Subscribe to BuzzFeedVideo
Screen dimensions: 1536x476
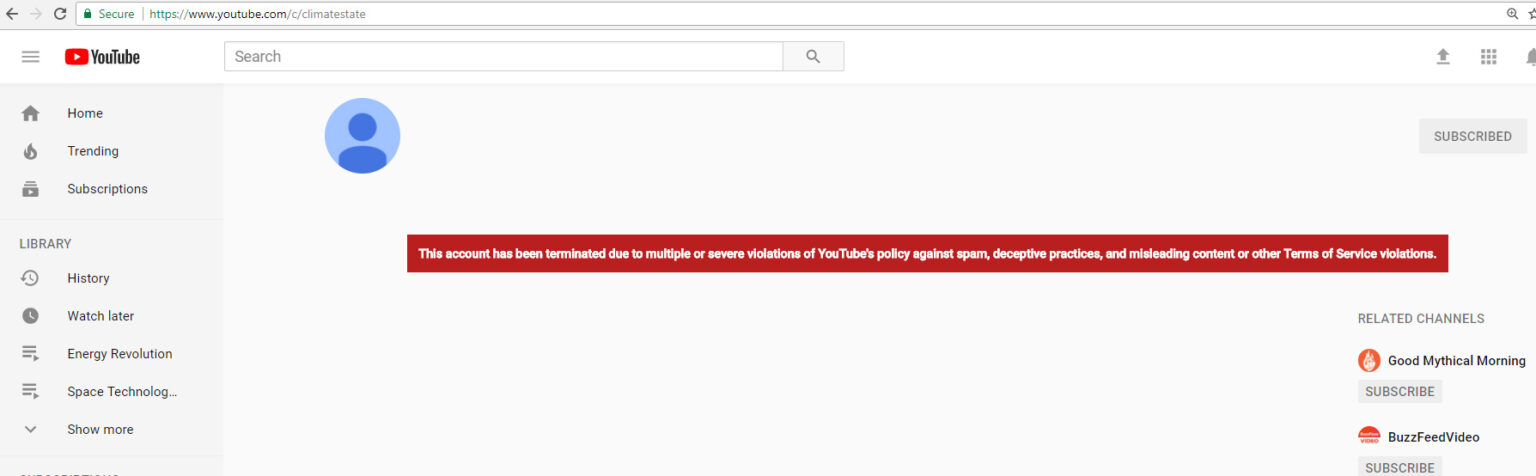[1399, 467]
